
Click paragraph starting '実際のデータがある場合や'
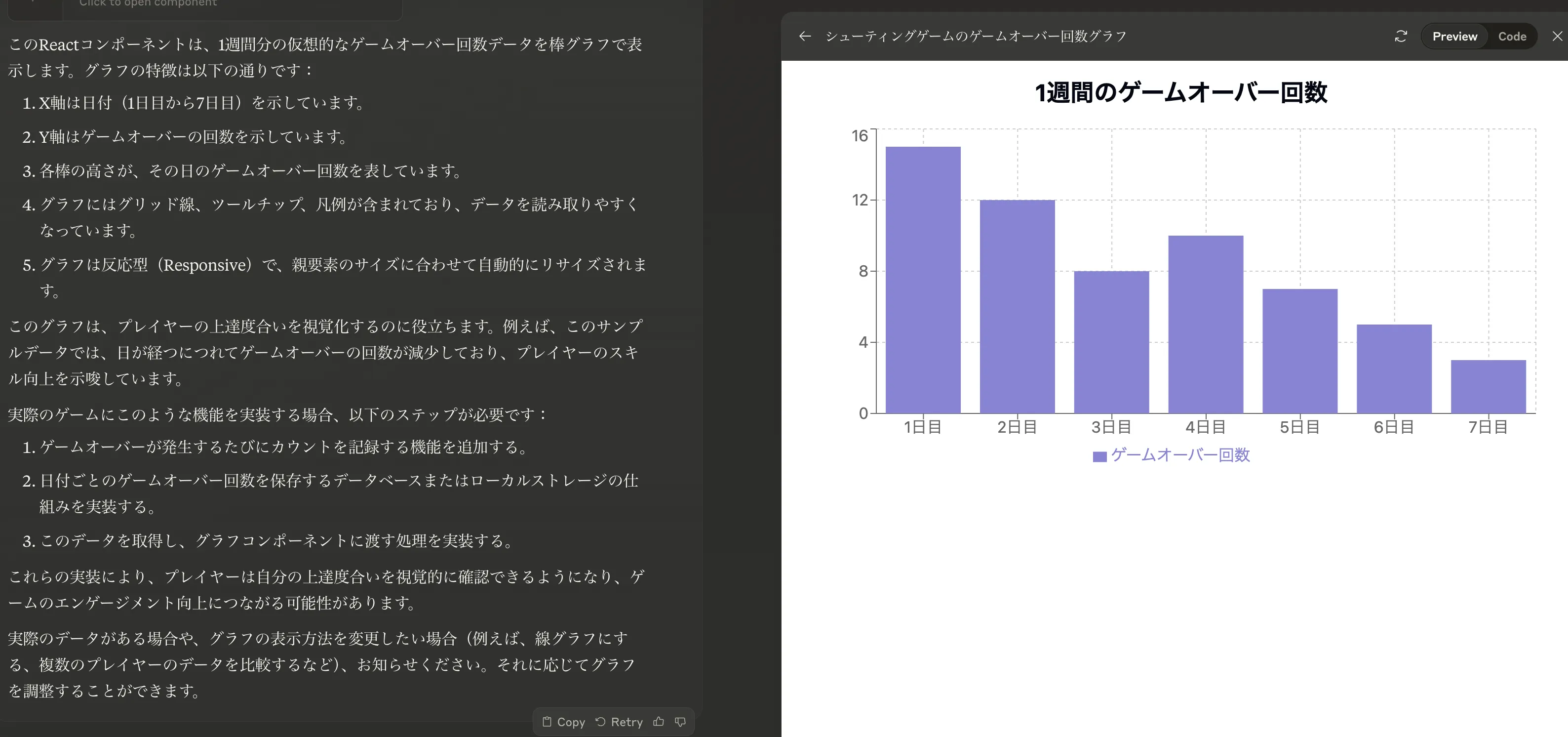[321, 664]
